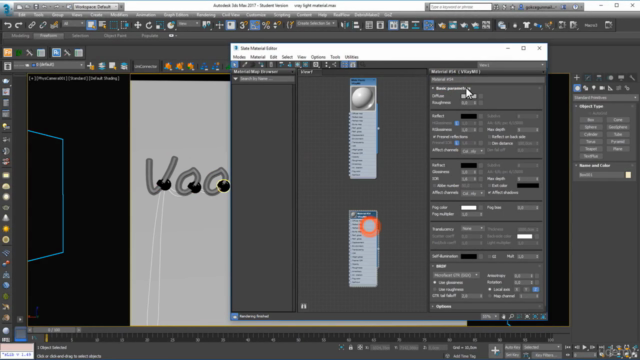Screen dimensions: 640x360
Task: Click the Save file floppy icon in title bar
Action: 36,7
